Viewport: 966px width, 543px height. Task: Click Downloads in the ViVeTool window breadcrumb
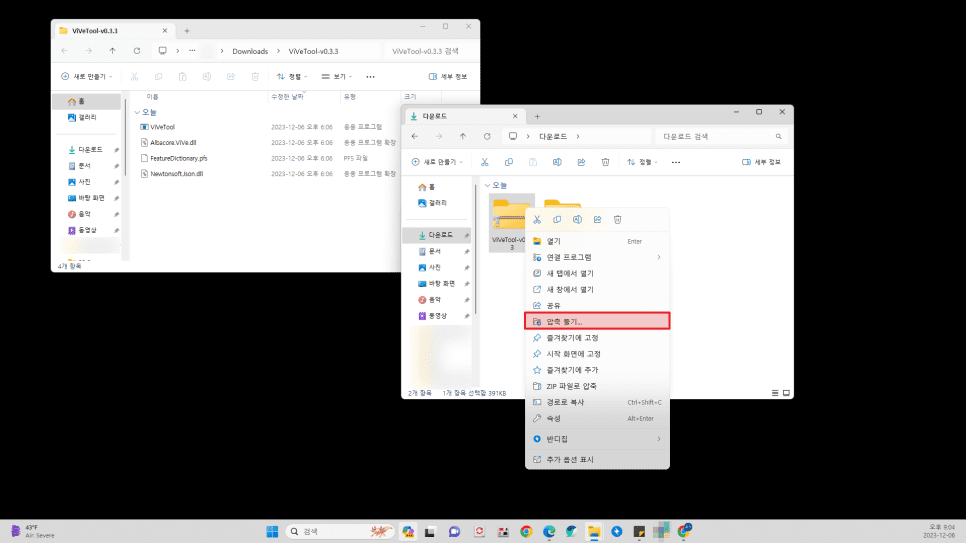250,51
